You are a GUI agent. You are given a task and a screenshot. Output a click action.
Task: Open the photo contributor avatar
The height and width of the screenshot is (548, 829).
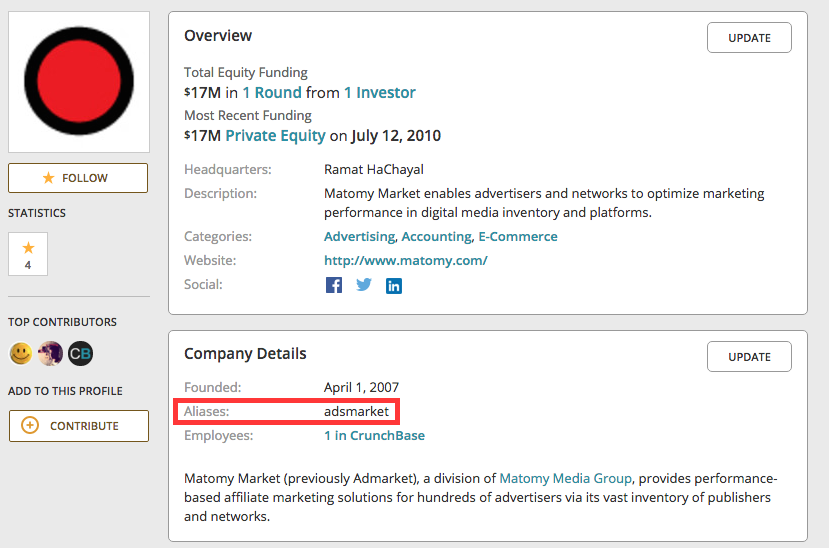click(x=50, y=354)
